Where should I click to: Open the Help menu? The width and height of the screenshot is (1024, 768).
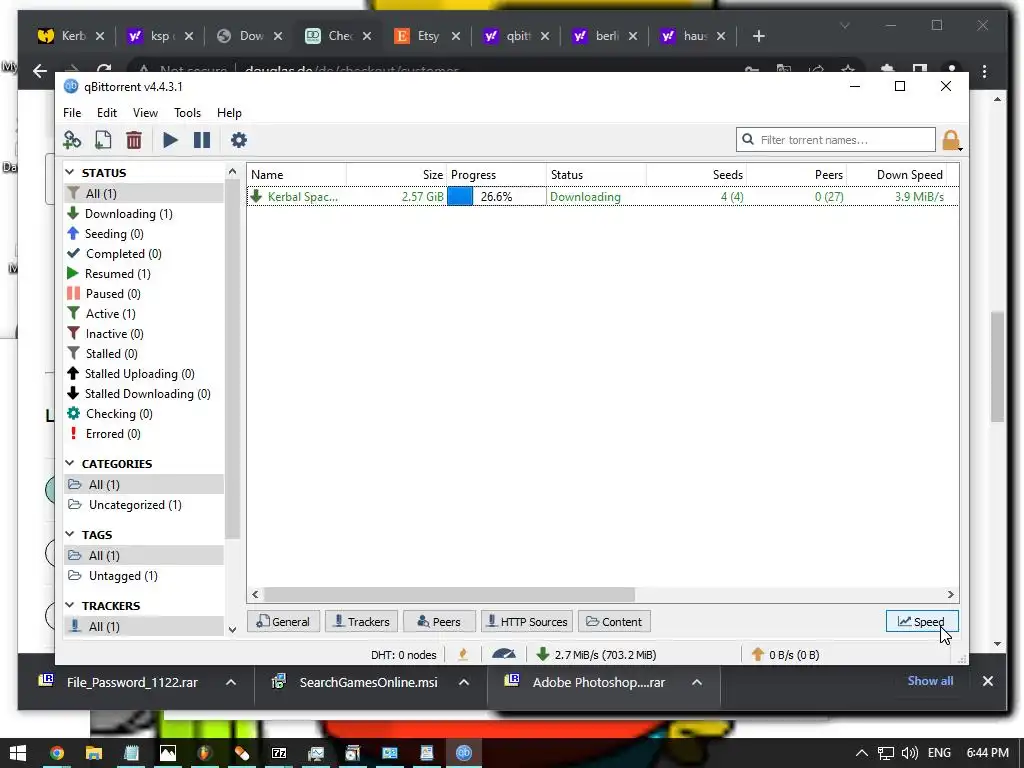pos(229,112)
